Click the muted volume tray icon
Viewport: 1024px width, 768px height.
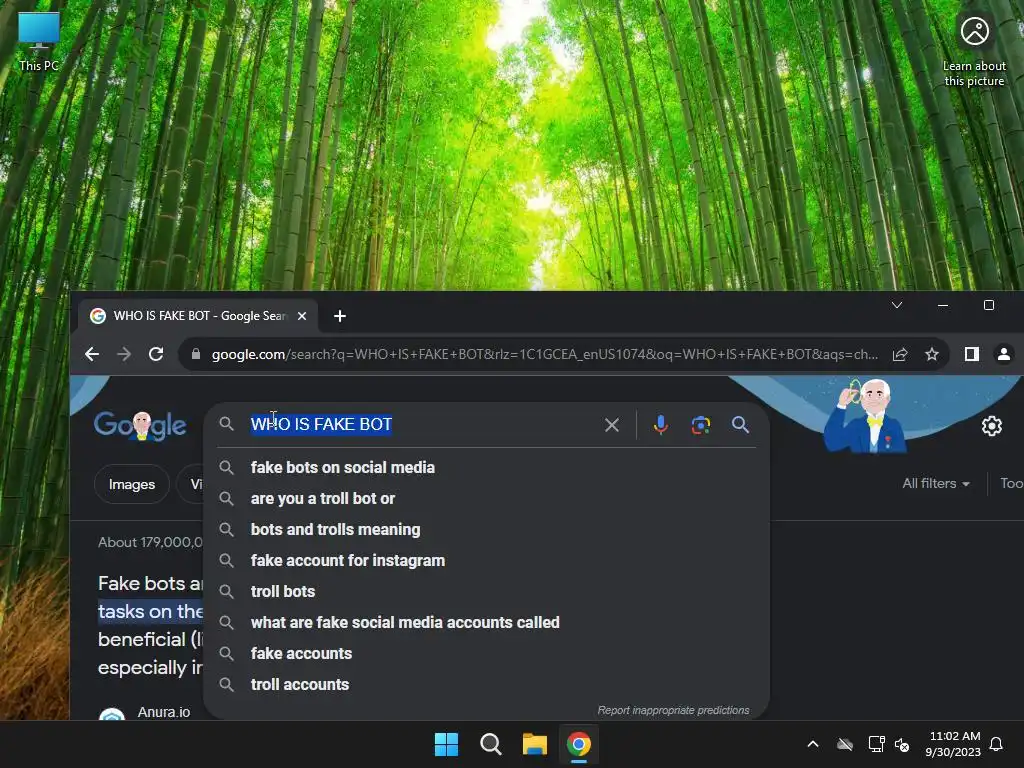click(902, 744)
